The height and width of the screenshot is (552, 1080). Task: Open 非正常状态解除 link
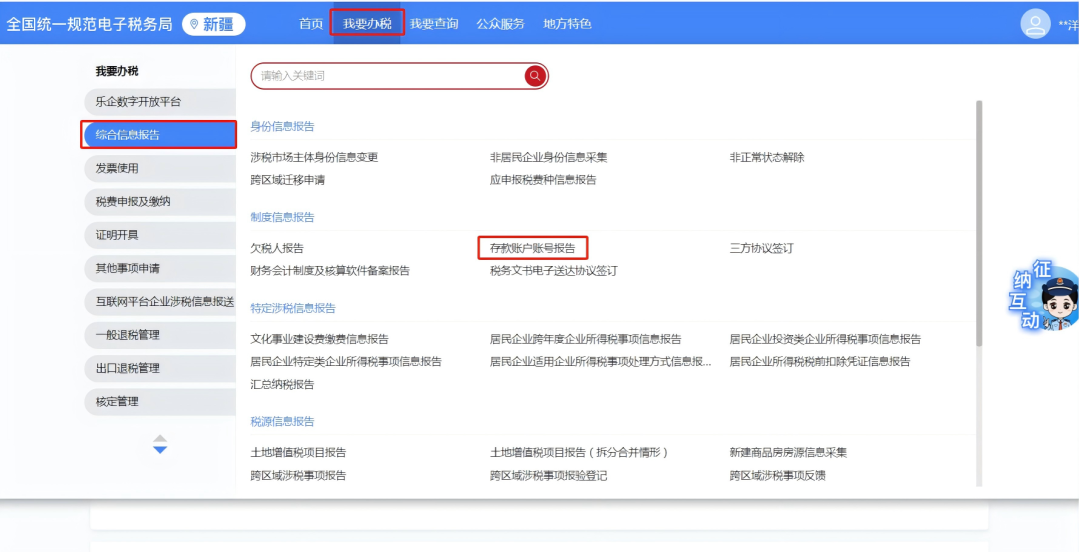[x=767, y=157]
